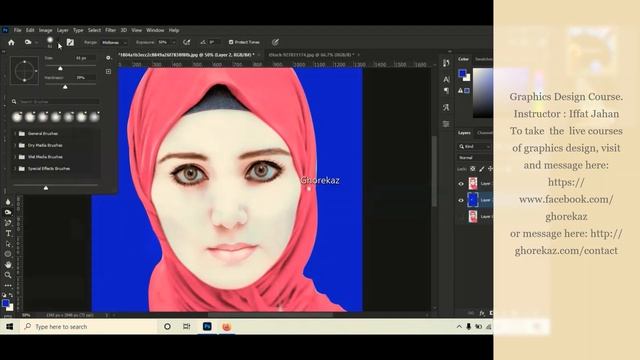Select the last recent brush thumbnail
Image resolution: width=640 pixels, height=360 pixels.
pyautogui.click(x=94, y=117)
